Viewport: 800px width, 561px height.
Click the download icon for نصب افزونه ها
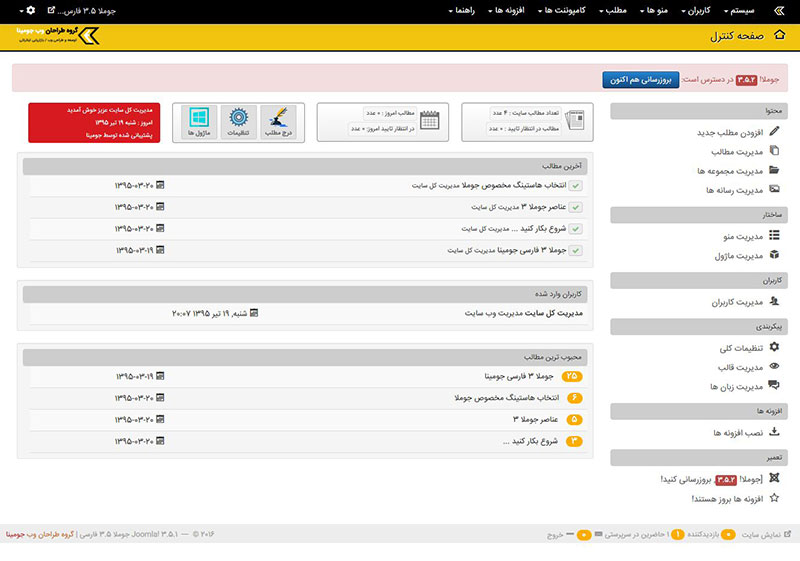(x=774, y=431)
